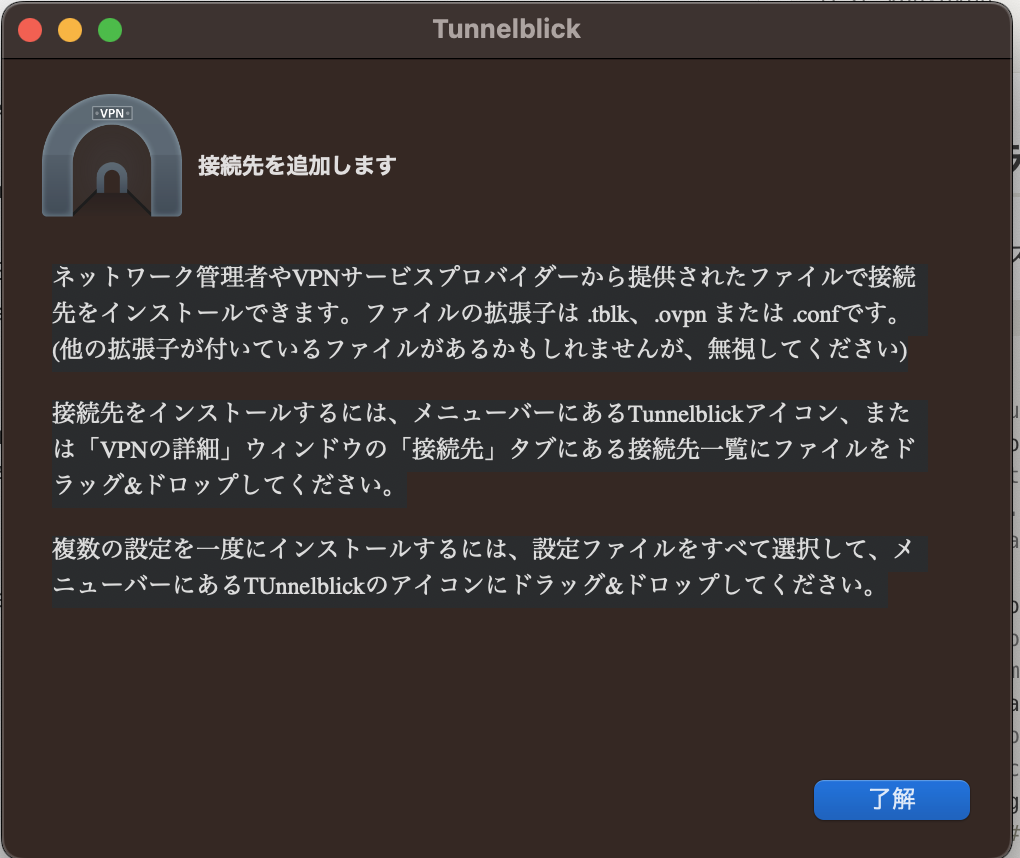Screen dimensions: 1020x858
Task: Click the Tunnelblick tunnel app icon
Action: (x=112, y=156)
